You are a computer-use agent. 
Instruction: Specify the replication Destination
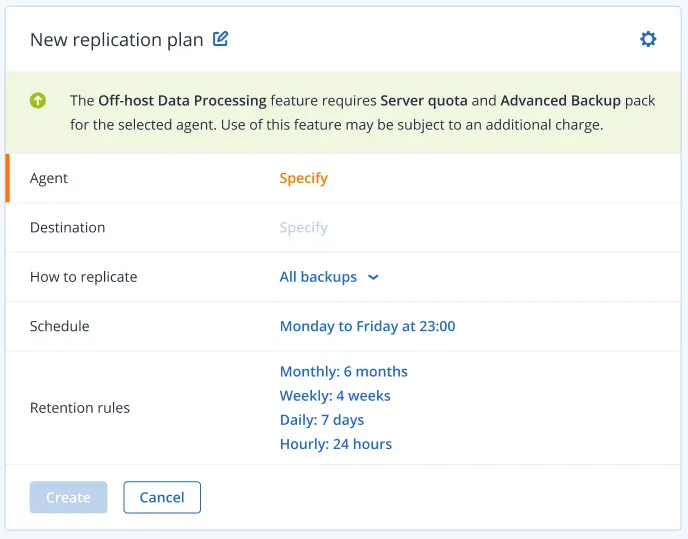tap(303, 227)
